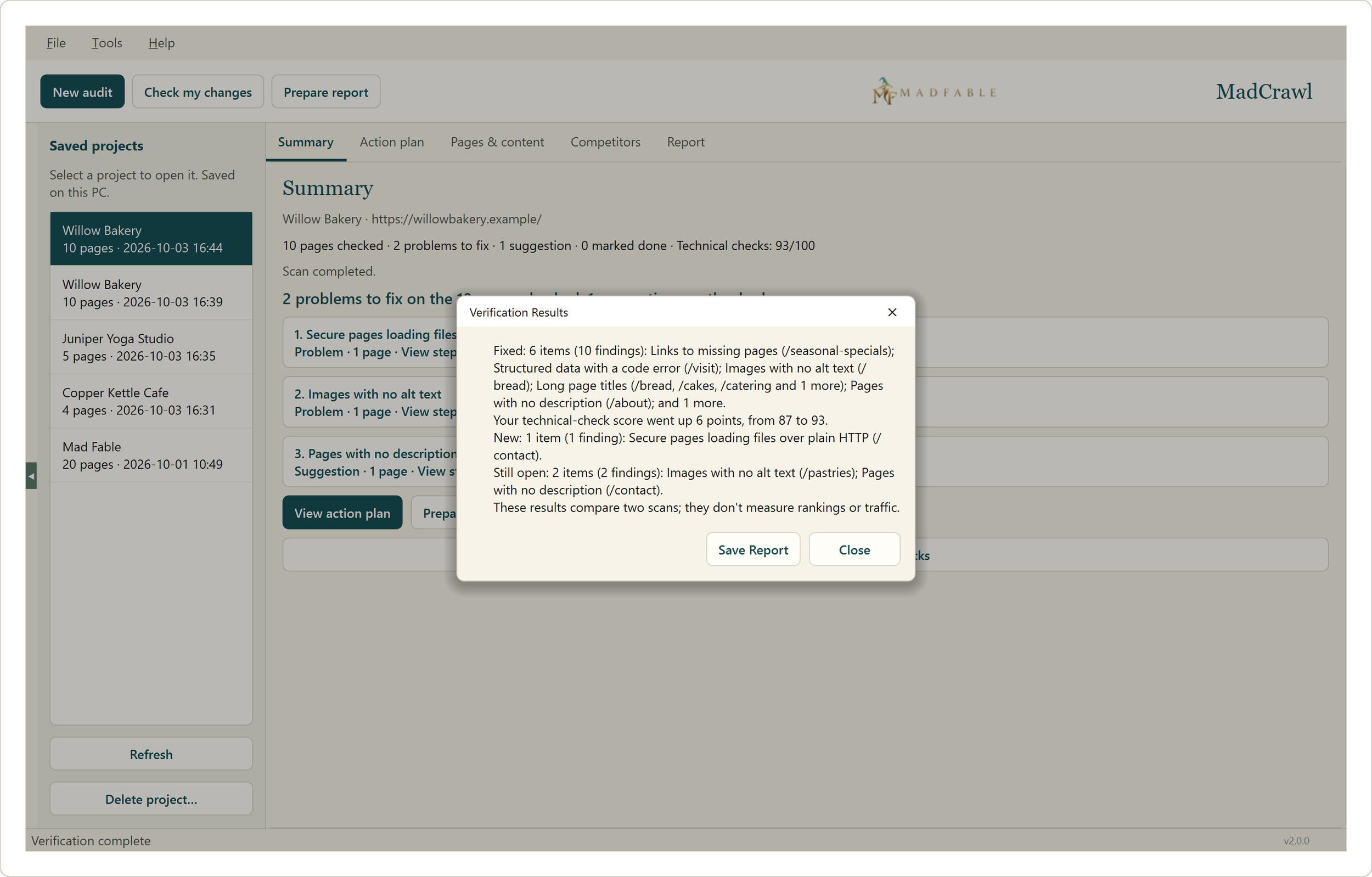
Task: Open the Tools menu
Action: [106, 43]
